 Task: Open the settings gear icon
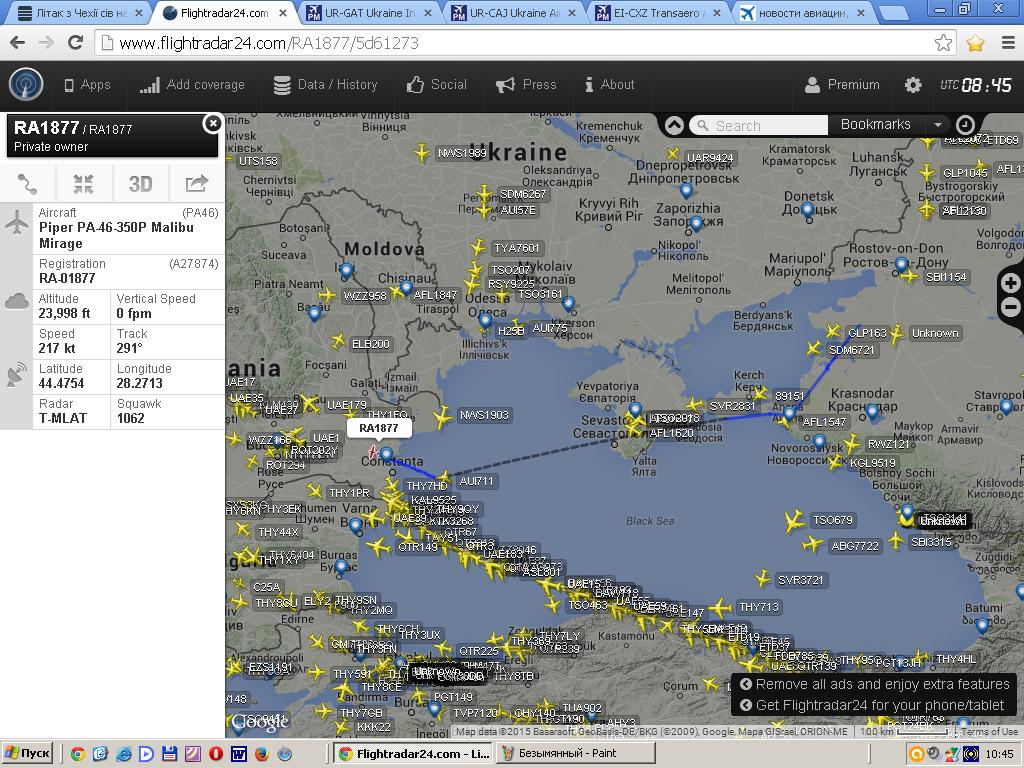click(x=913, y=85)
